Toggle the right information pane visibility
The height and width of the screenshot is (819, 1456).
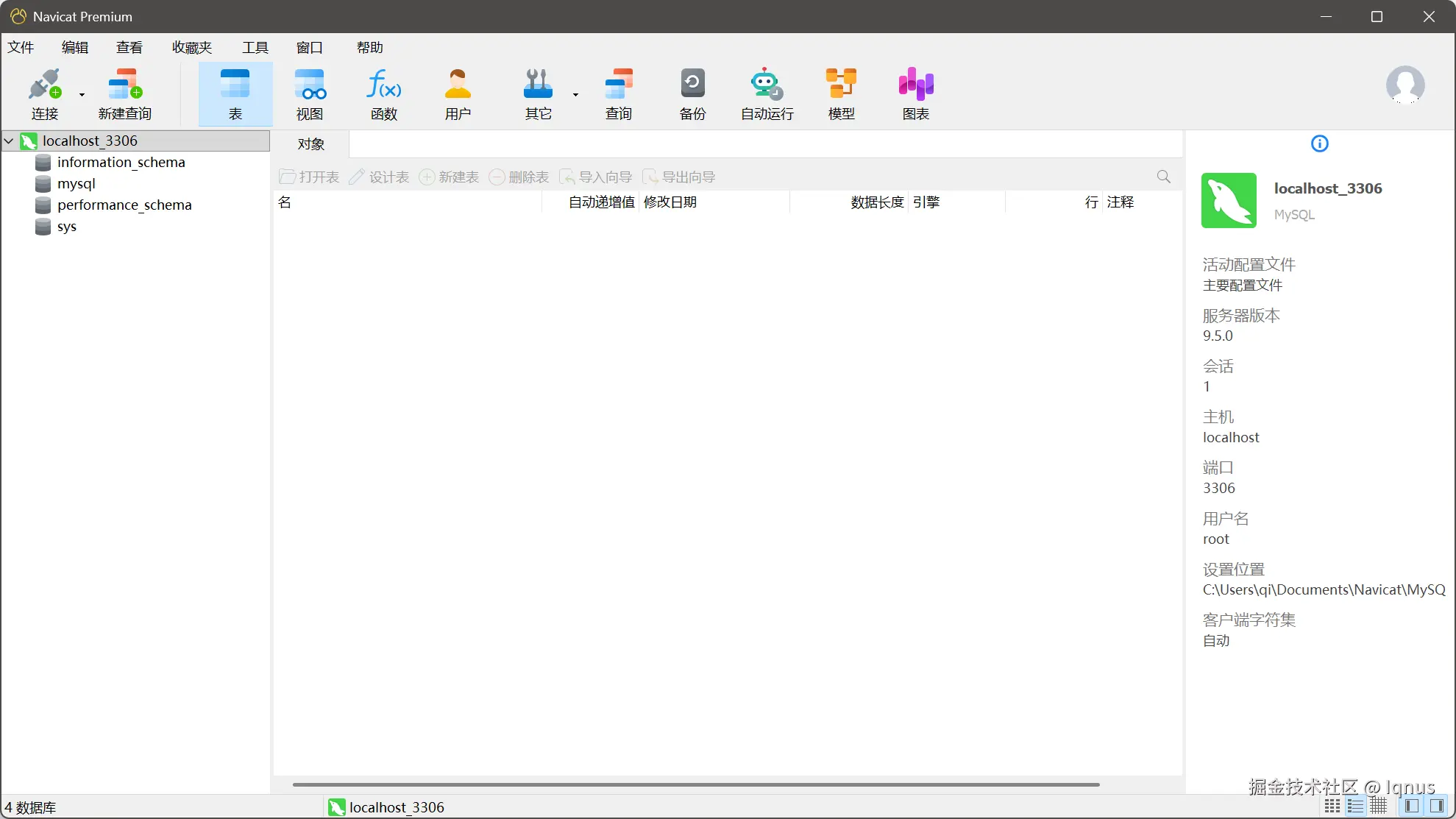[x=1436, y=806]
